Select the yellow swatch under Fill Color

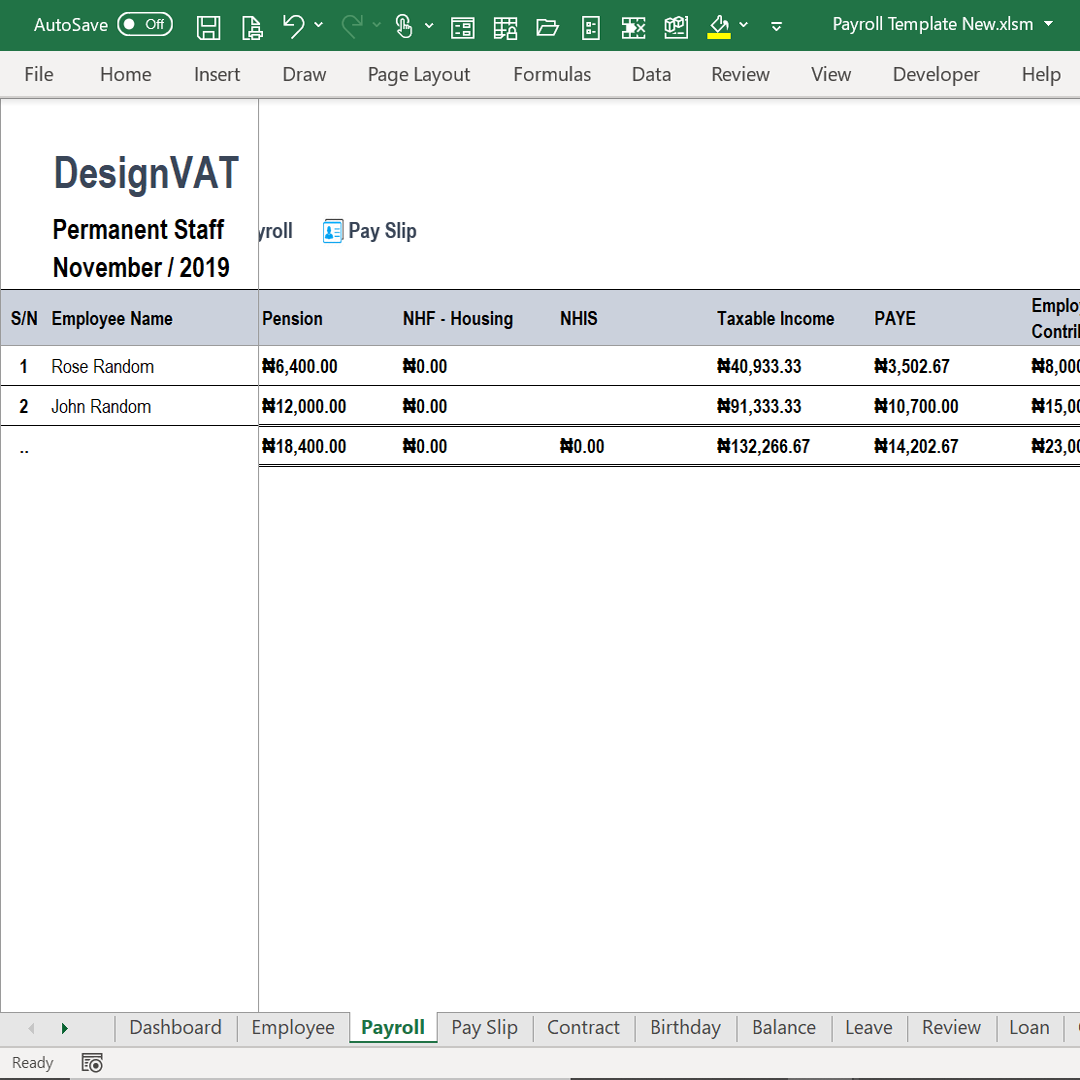[718, 35]
